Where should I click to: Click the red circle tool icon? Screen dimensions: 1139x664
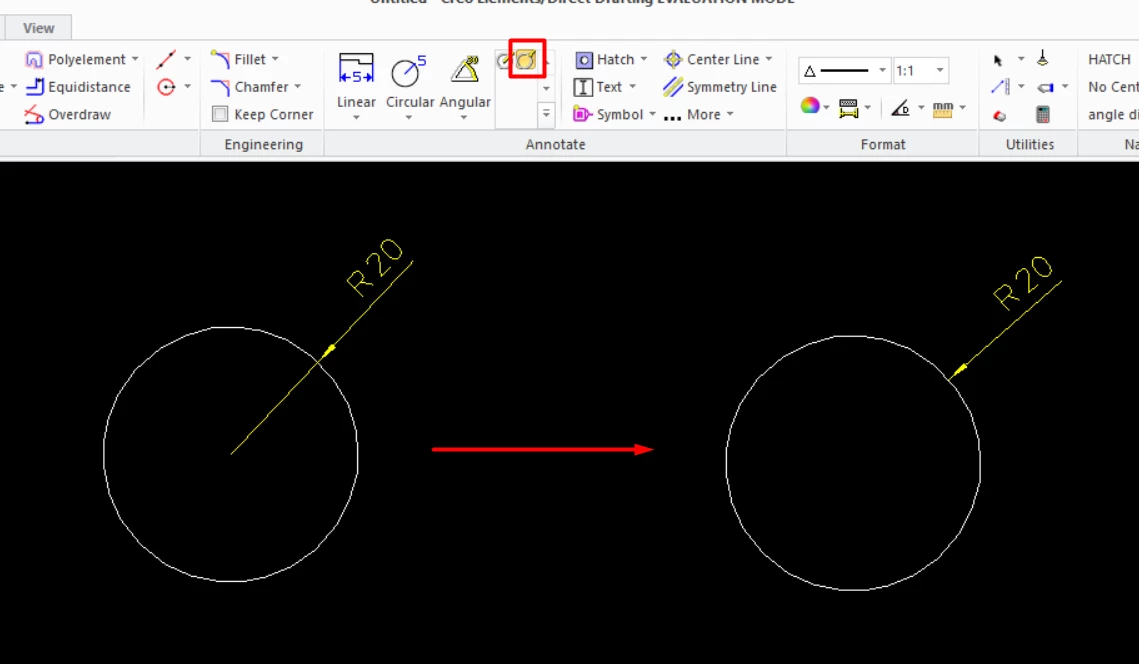pyautogui.click(x=166, y=87)
